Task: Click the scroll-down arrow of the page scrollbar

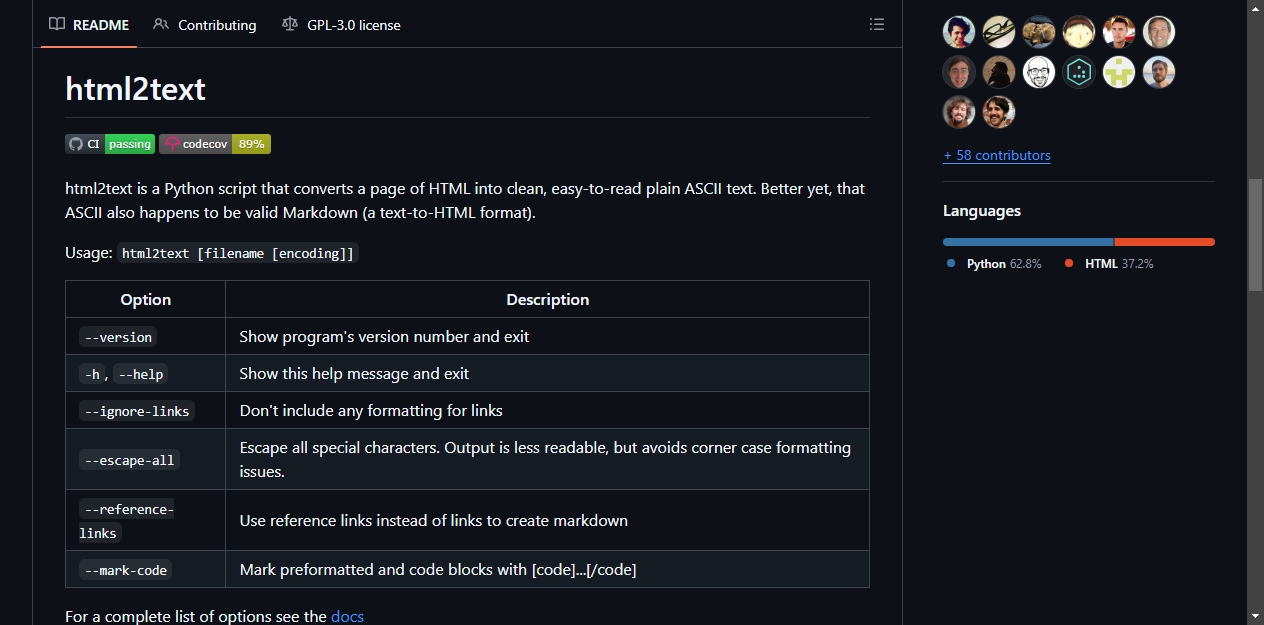Action: (1255, 615)
